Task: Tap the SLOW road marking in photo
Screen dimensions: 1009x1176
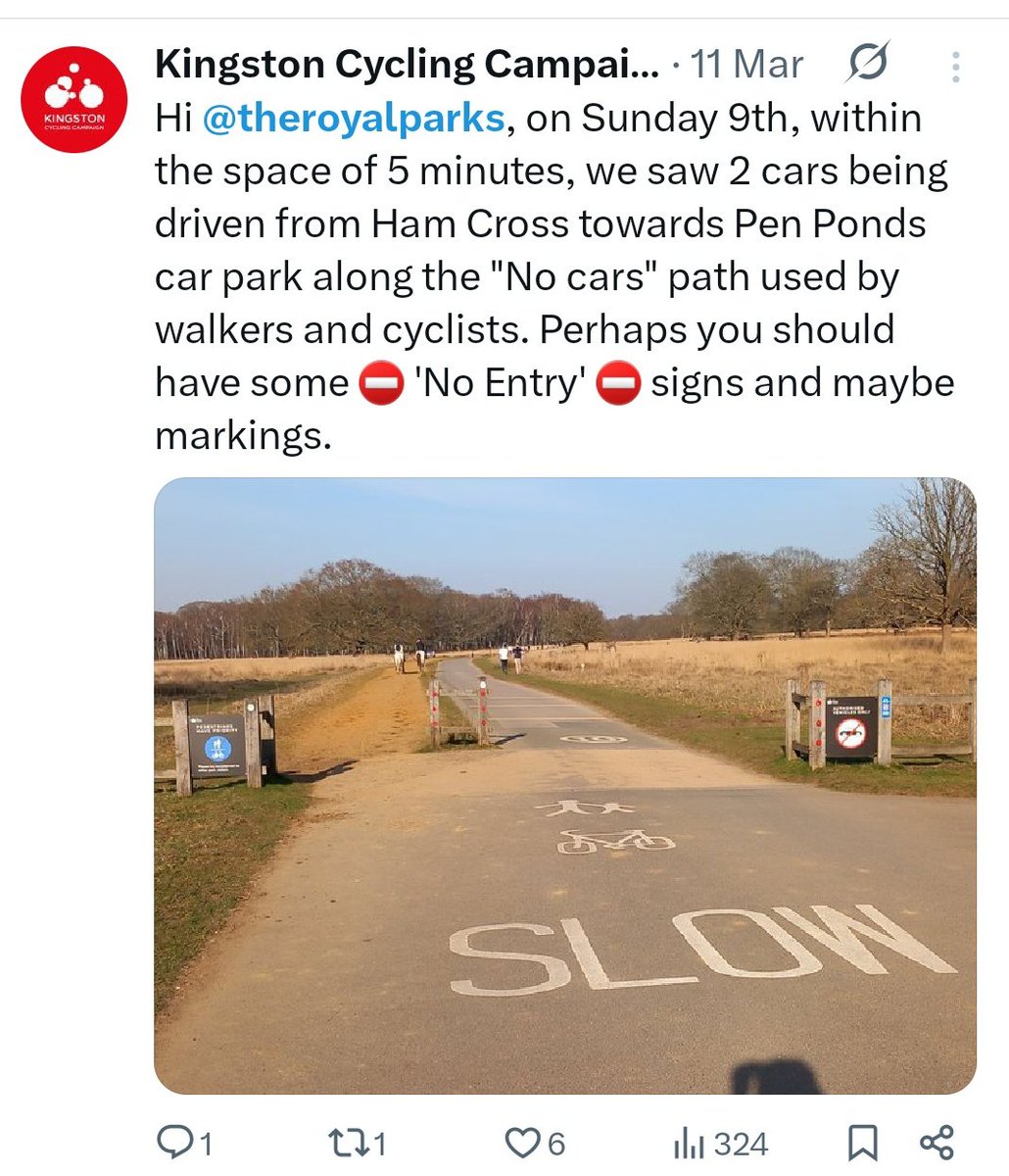Action: pyautogui.click(x=702, y=947)
